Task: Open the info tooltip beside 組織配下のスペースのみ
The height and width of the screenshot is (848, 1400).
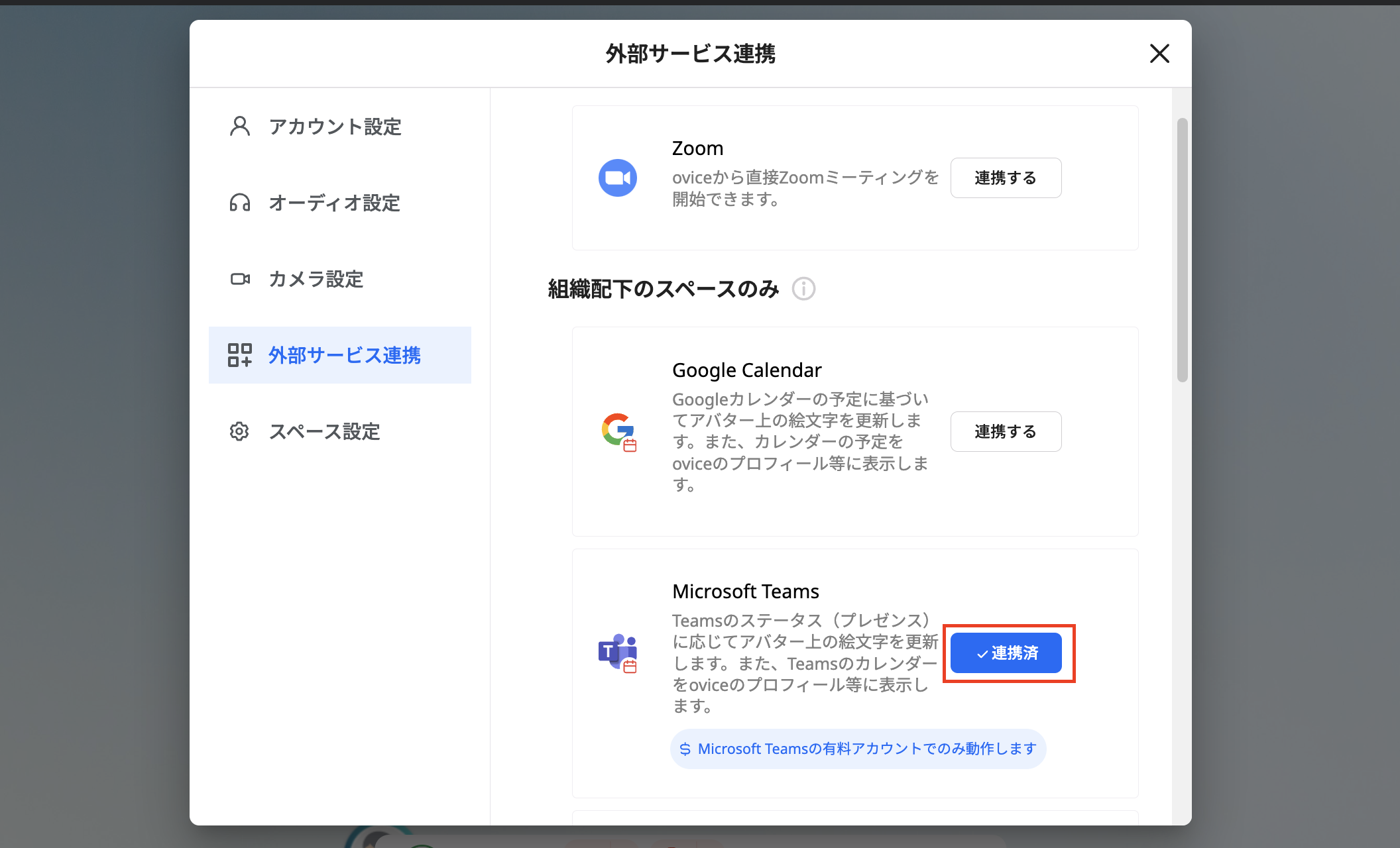Action: click(803, 288)
